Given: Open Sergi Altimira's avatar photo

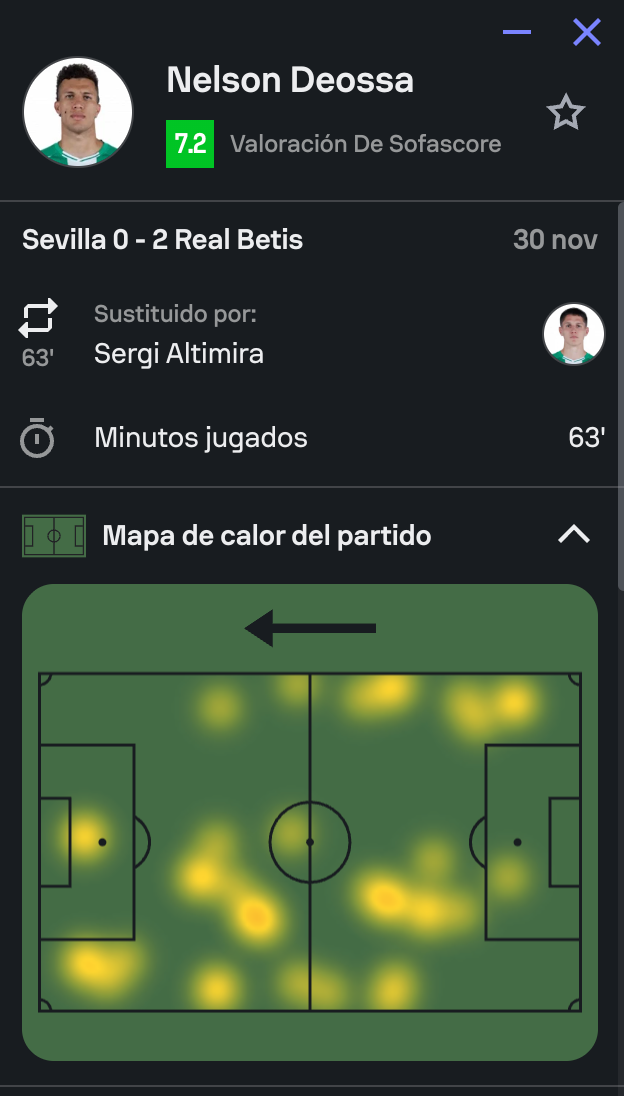Looking at the screenshot, I should (x=573, y=334).
